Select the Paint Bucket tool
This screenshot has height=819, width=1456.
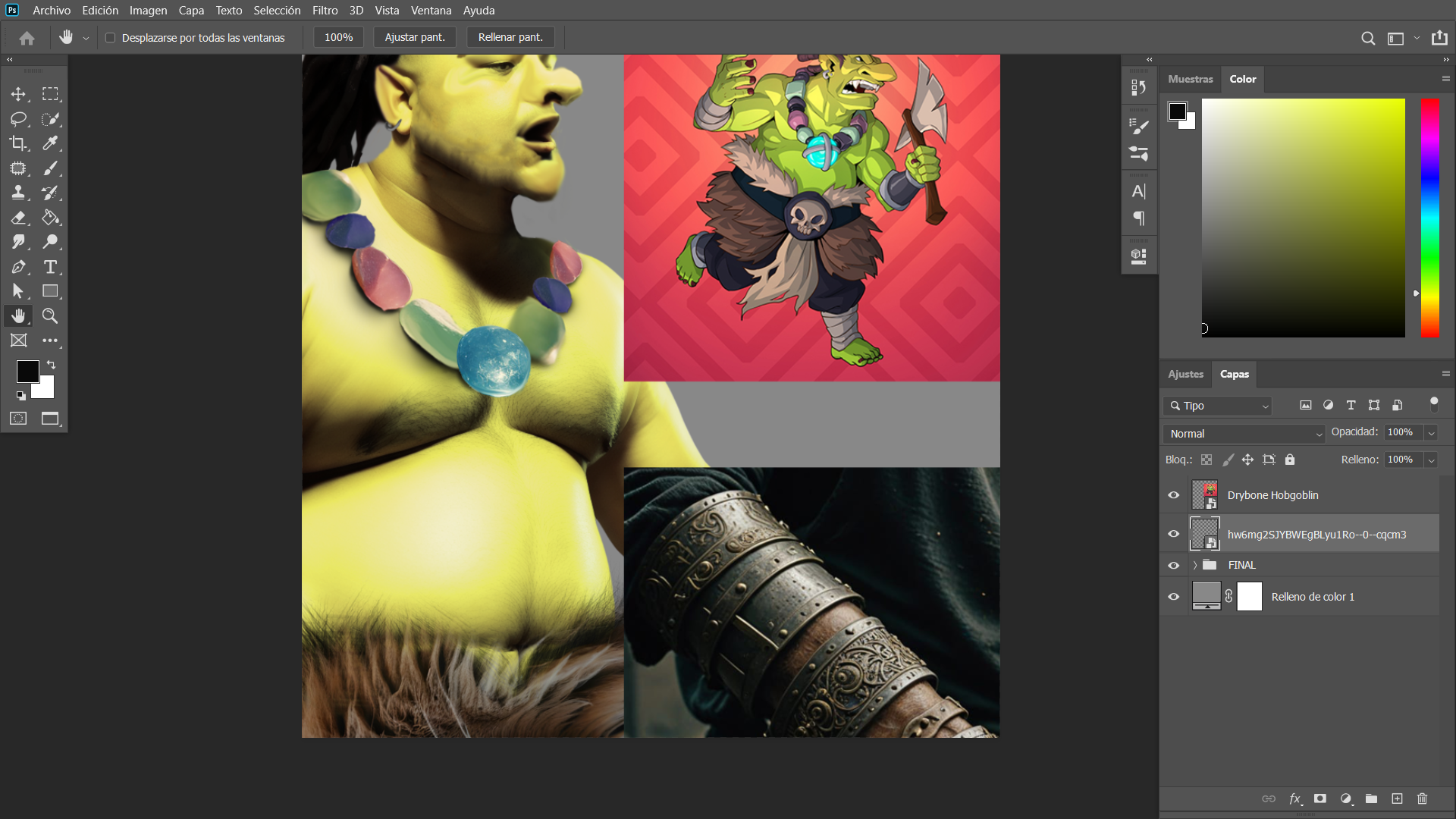click(x=50, y=218)
